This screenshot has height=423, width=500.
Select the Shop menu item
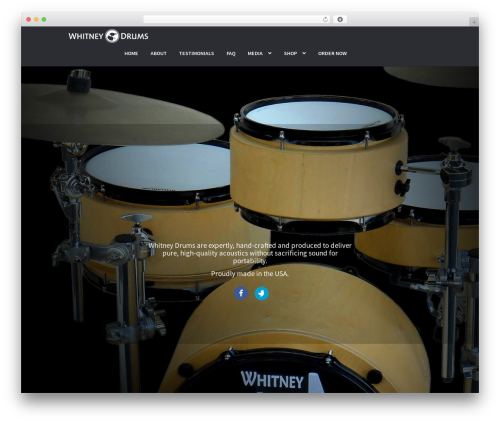(x=290, y=53)
